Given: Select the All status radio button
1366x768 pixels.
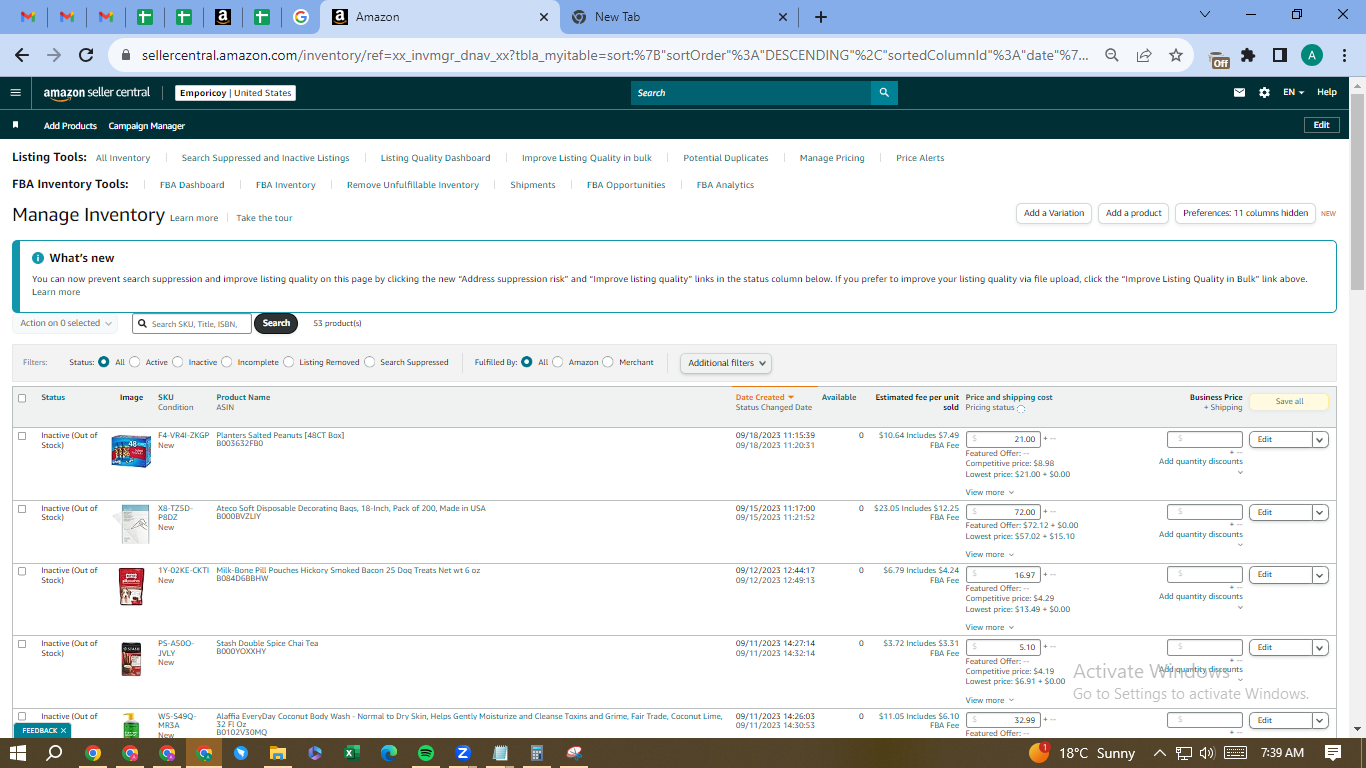Looking at the screenshot, I should (104, 362).
